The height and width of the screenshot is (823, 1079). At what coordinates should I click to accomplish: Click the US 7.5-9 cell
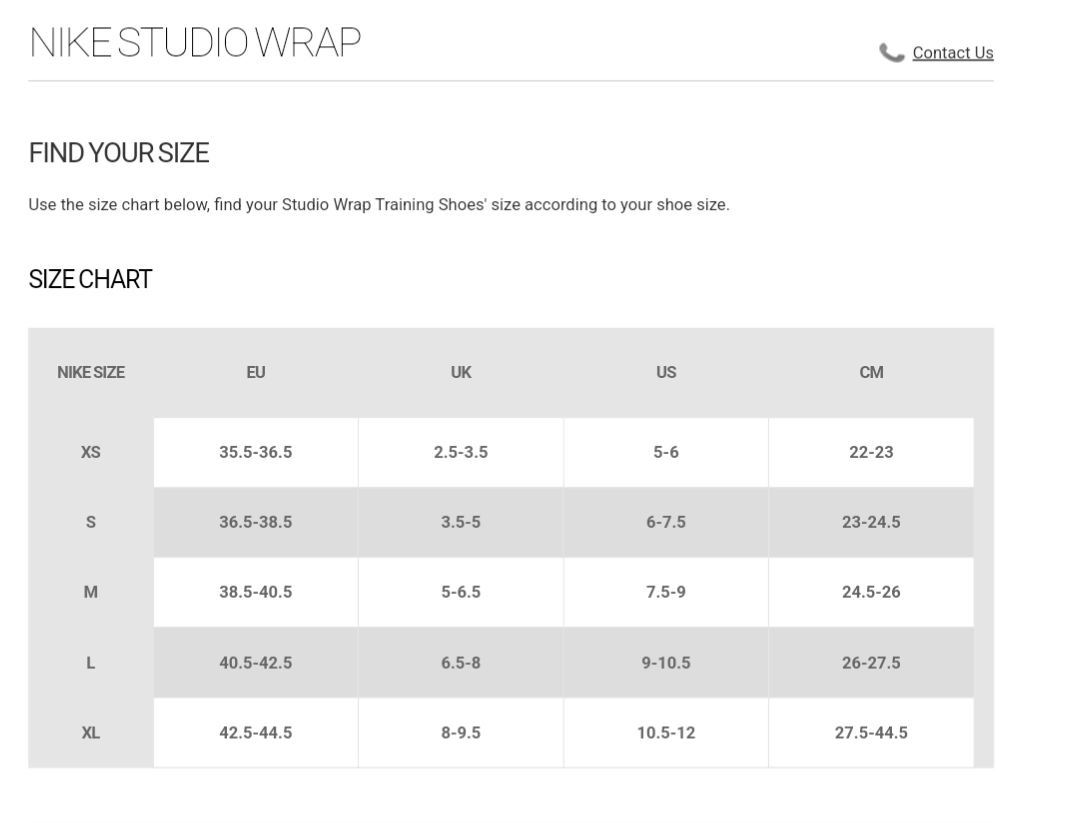[666, 592]
